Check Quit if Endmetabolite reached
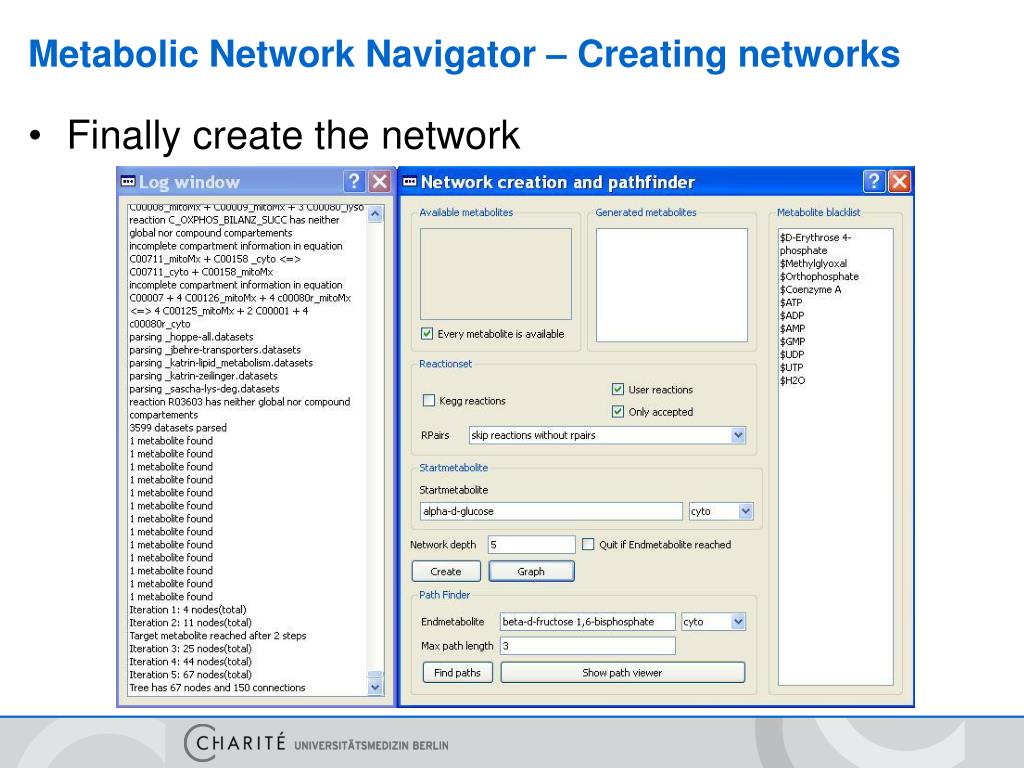This screenshot has width=1024, height=768. coord(588,545)
